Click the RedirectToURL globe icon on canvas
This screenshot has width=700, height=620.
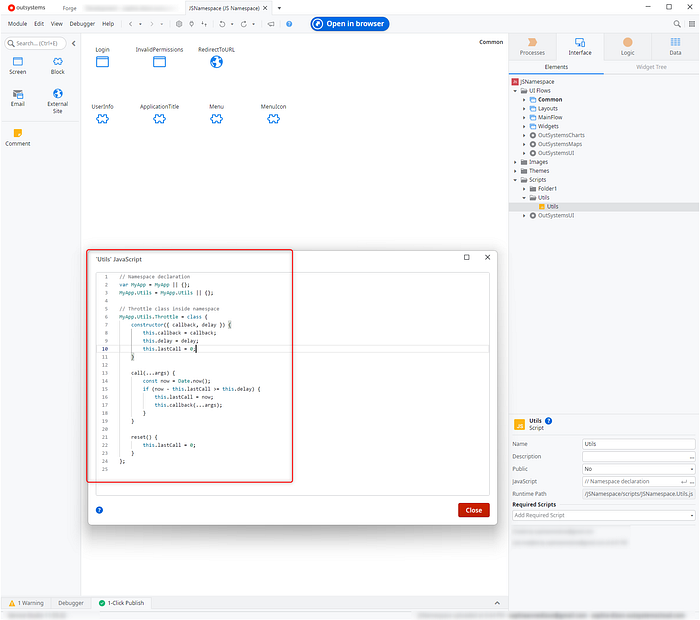pos(216,62)
